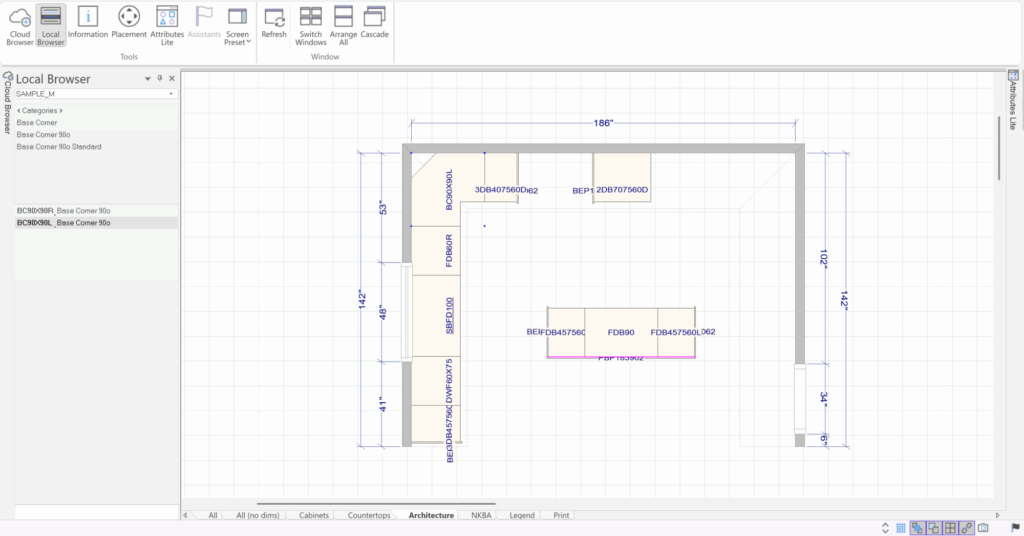Toggle the outlined overlapping squares status icon
The width and height of the screenshot is (1024, 536).
click(x=934, y=528)
